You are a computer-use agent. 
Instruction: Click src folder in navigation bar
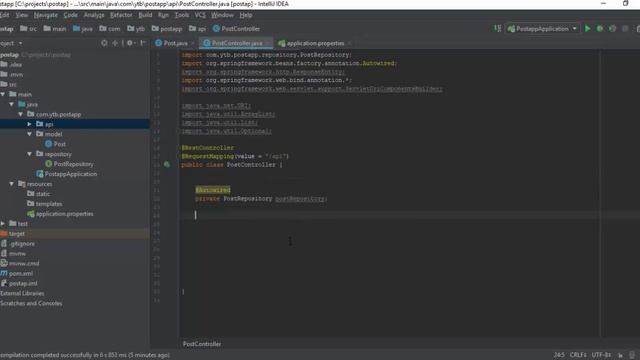coord(29,29)
